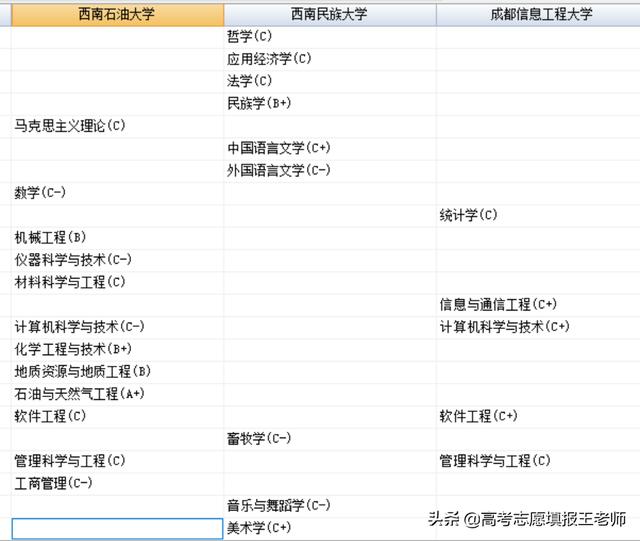640x541 pixels.
Task: Select the cell 中国语言文学(C+)
Action: coord(330,149)
